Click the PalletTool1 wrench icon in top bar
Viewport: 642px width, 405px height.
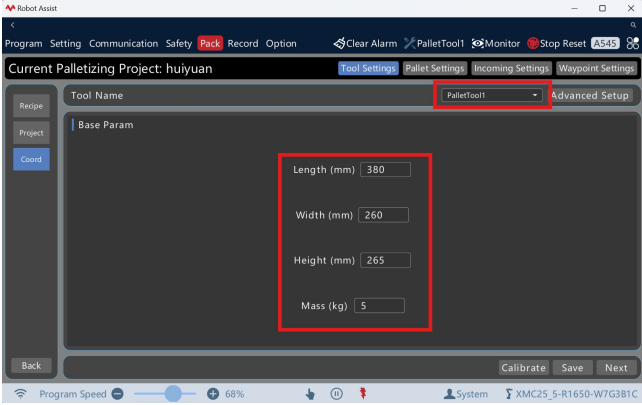(x=409, y=43)
